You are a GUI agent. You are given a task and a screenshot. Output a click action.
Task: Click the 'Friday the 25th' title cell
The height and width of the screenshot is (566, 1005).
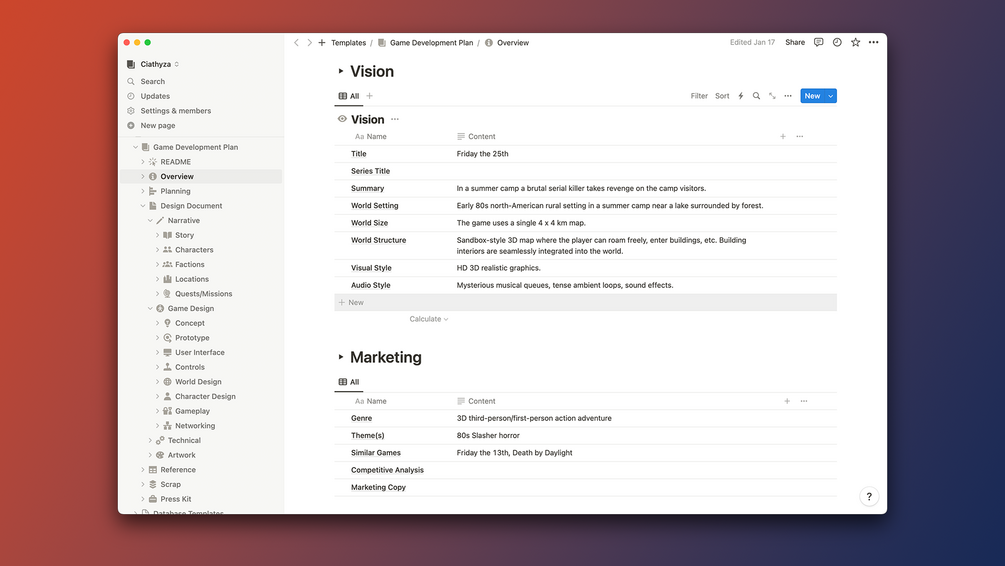tap(483, 154)
